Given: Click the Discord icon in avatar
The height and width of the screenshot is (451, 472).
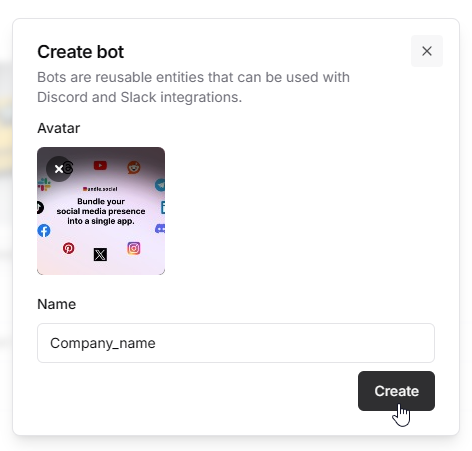Looking at the screenshot, I should (160, 229).
